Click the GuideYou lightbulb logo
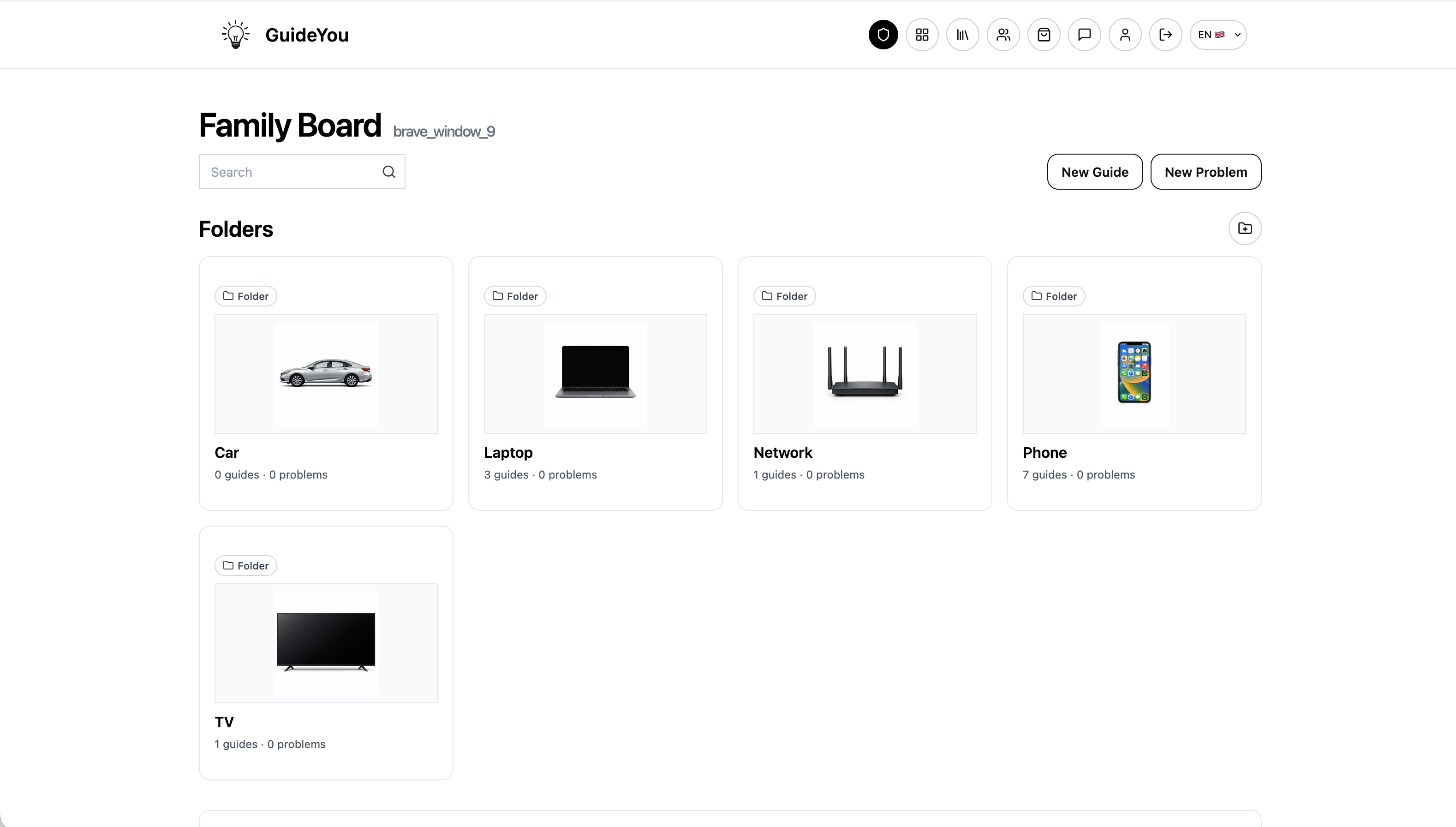This screenshot has height=827, width=1456. (x=236, y=35)
